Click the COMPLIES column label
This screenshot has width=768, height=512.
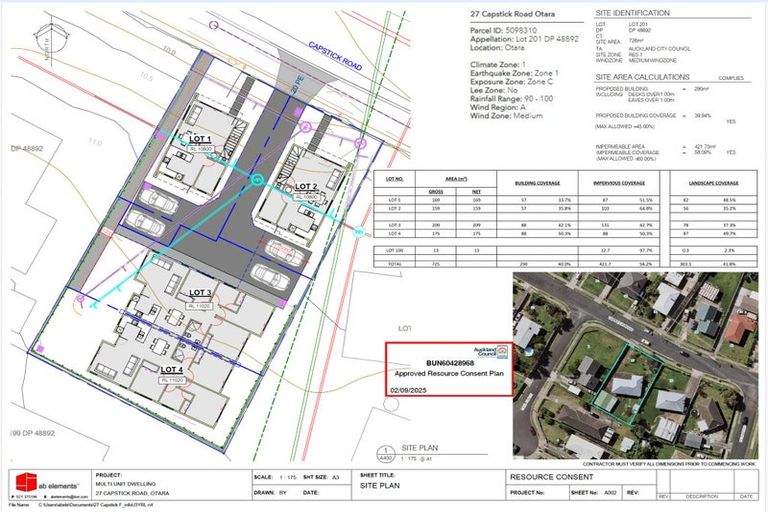click(x=731, y=78)
